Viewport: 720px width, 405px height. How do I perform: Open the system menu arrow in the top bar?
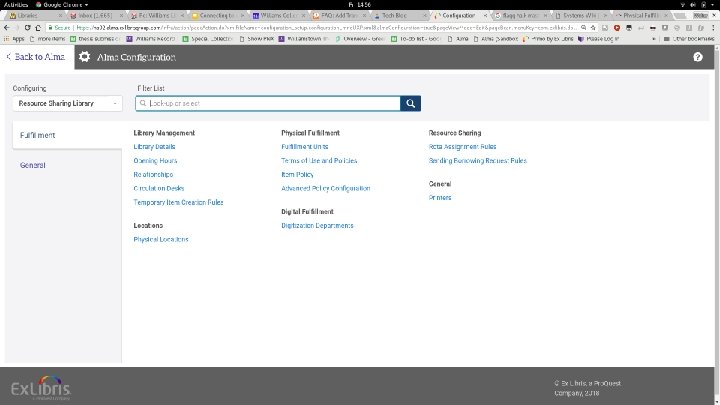(x=713, y=5)
